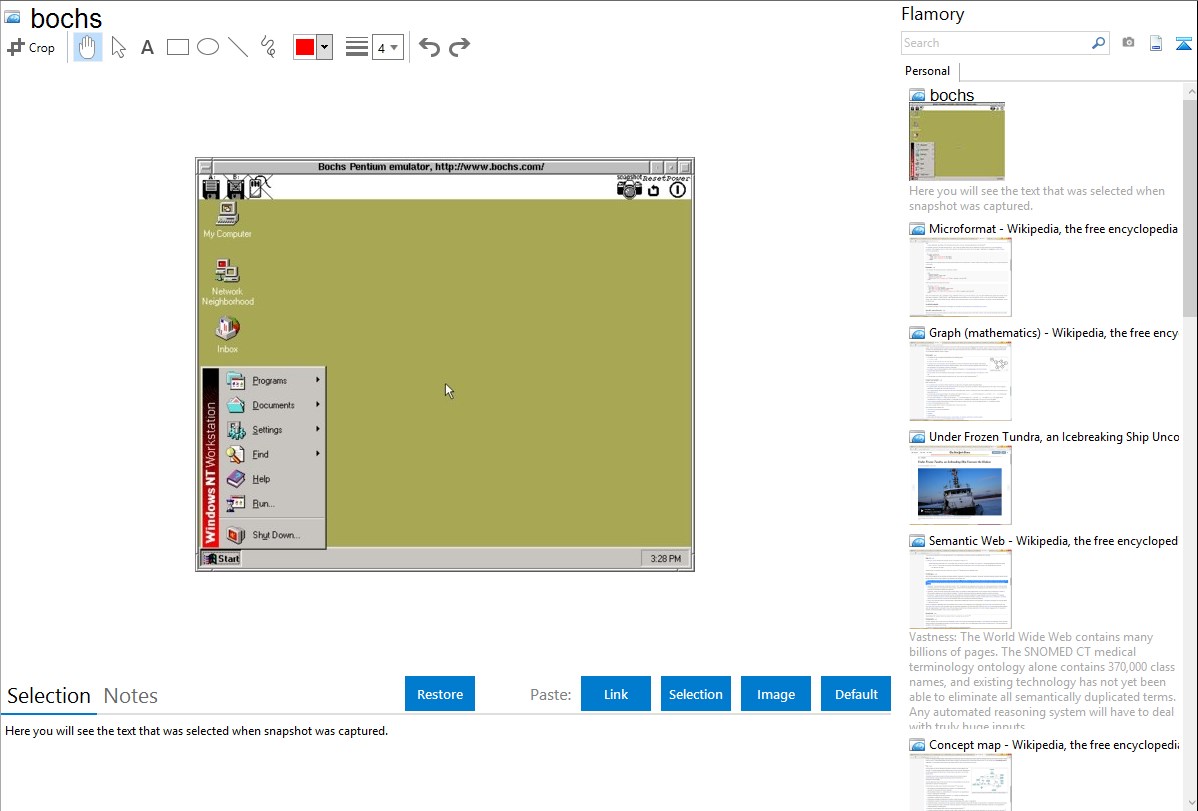Click the Concept map - Wikipedia title
Screen dimensions: 1198x811
tap(1053, 744)
